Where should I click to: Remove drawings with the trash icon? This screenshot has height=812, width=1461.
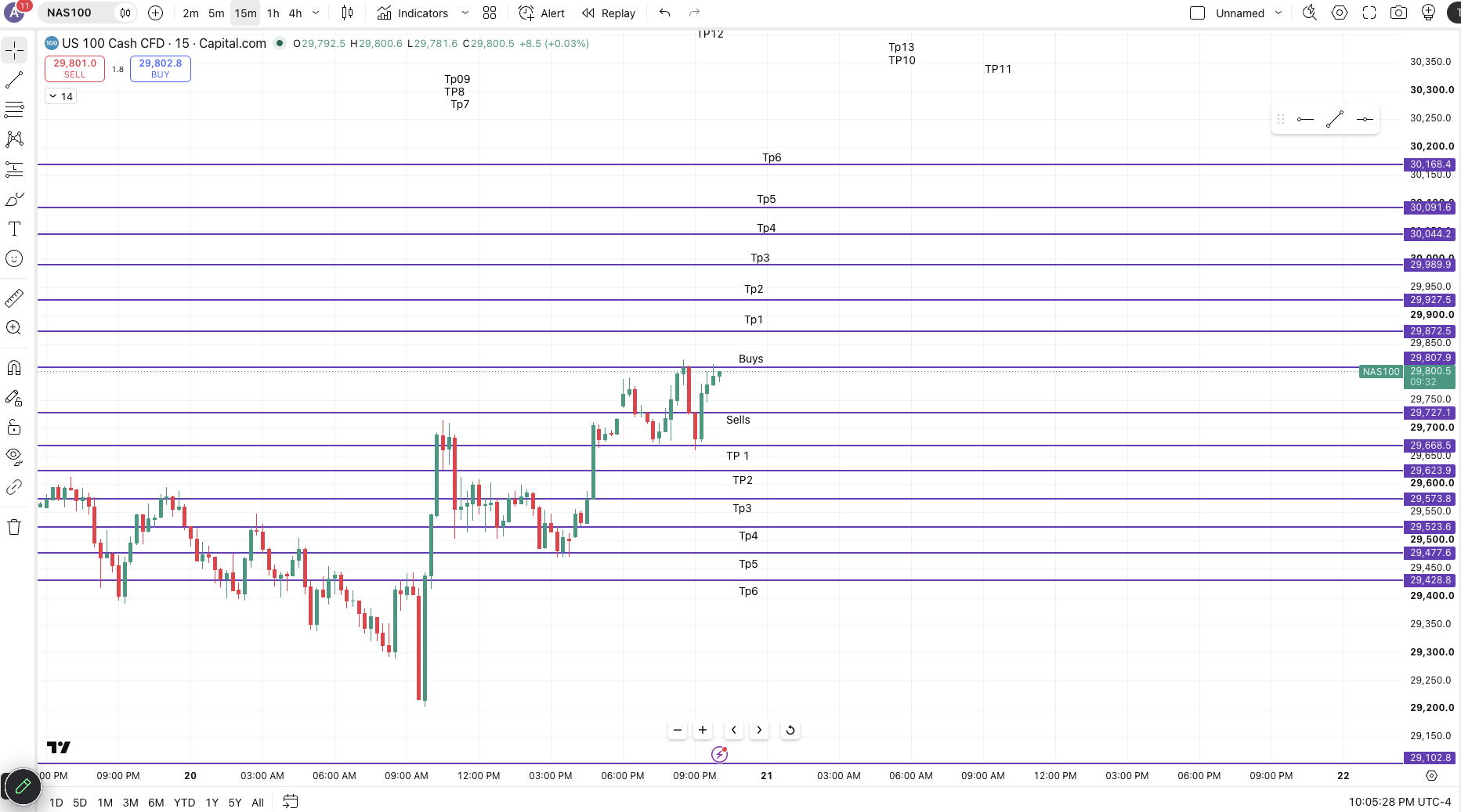(x=14, y=527)
